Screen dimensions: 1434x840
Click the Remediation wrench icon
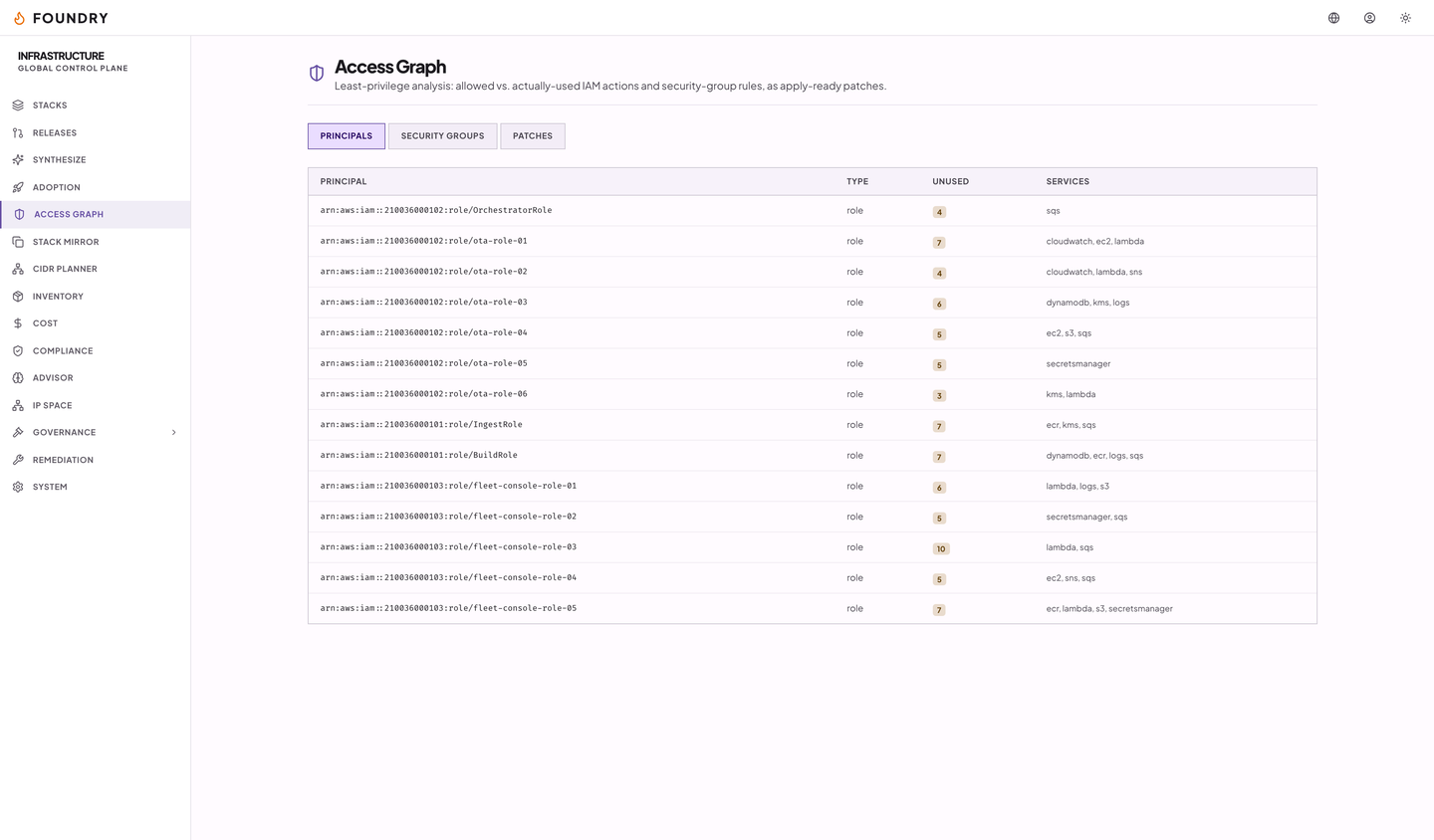18,460
